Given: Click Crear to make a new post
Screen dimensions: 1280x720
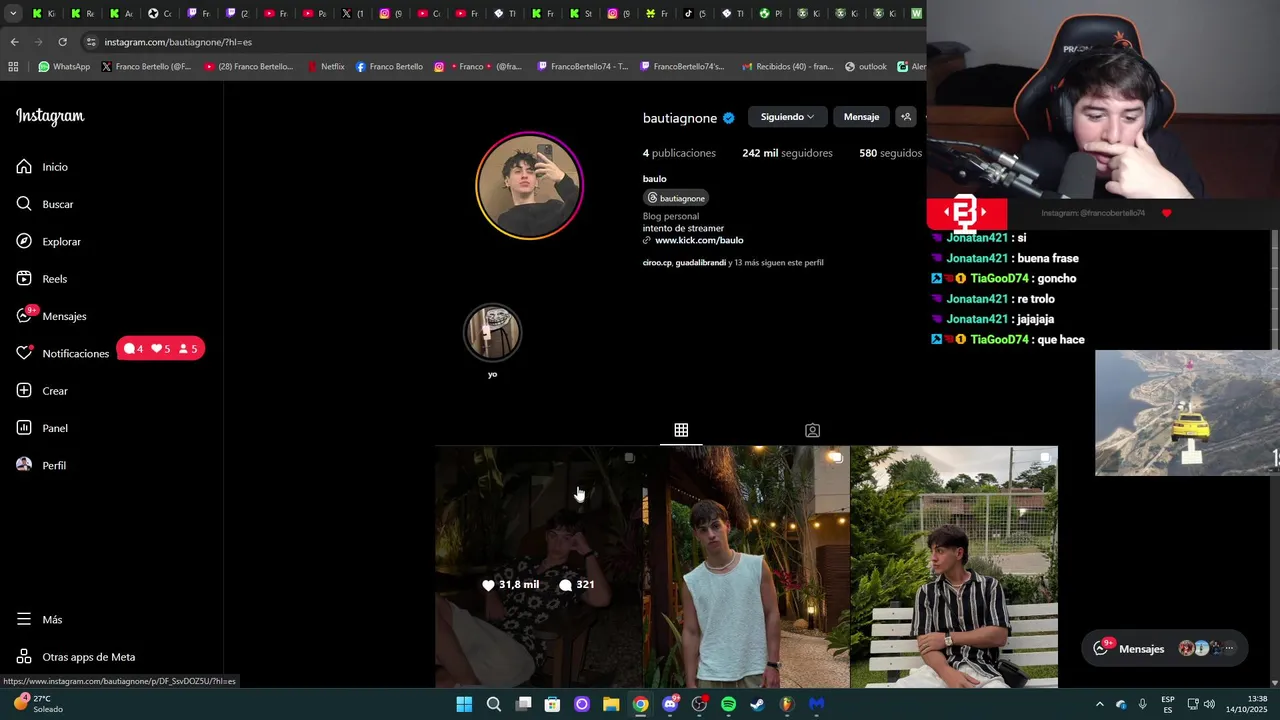Looking at the screenshot, I should tap(42, 391).
